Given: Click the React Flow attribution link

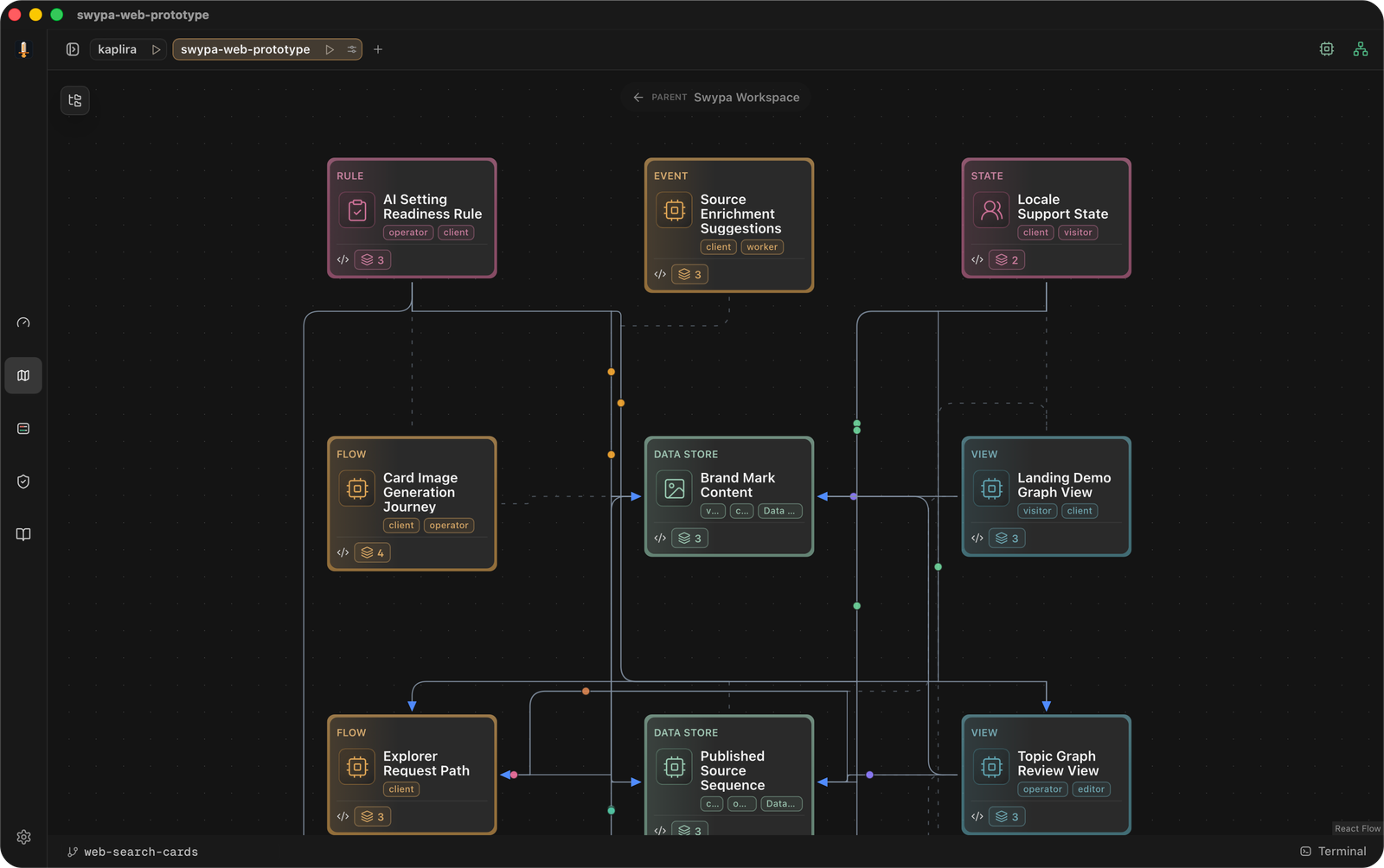Looking at the screenshot, I should click(x=1357, y=828).
